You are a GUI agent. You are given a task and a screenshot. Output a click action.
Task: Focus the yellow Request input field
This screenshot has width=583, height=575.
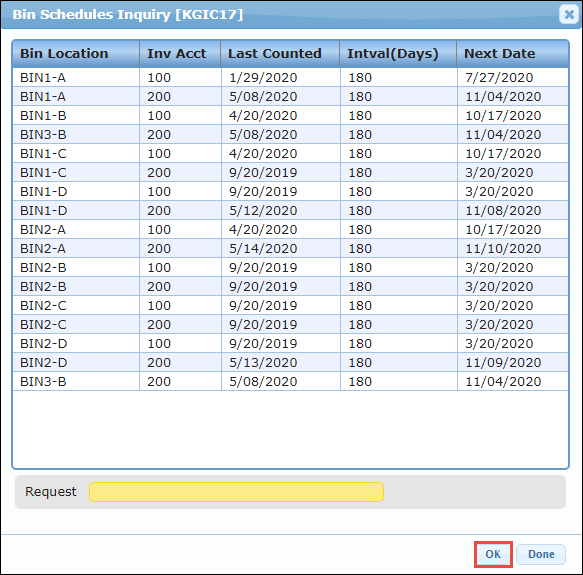click(236, 492)
